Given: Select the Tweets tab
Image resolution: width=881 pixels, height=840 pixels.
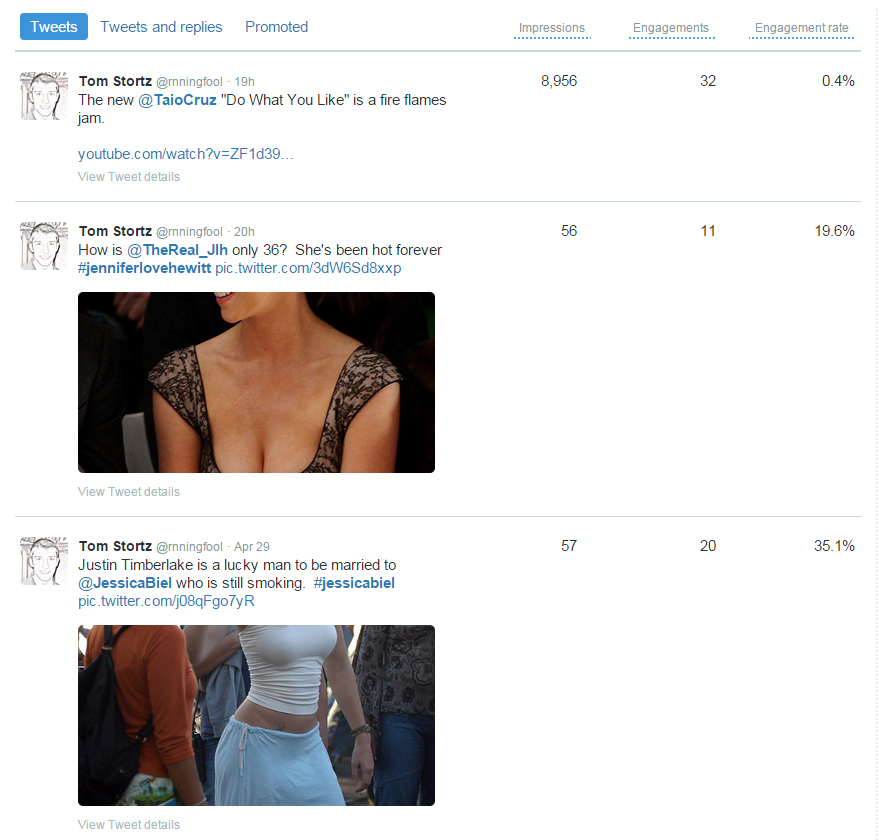Looking at the screenshot, I should pyautogui.click(x=54, y=26).
